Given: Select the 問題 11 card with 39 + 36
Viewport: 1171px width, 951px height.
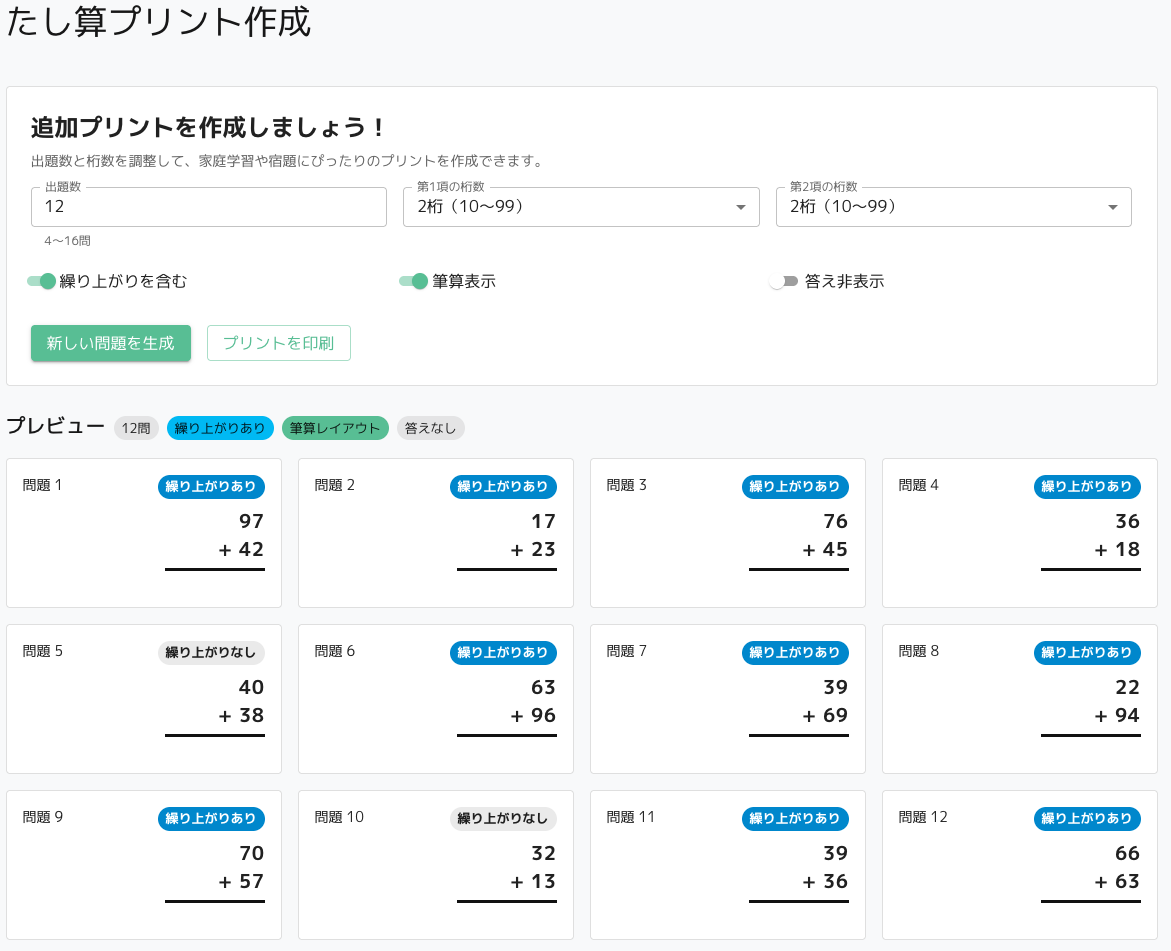Looking at the screenshot, I should click(x=728, y=865).
